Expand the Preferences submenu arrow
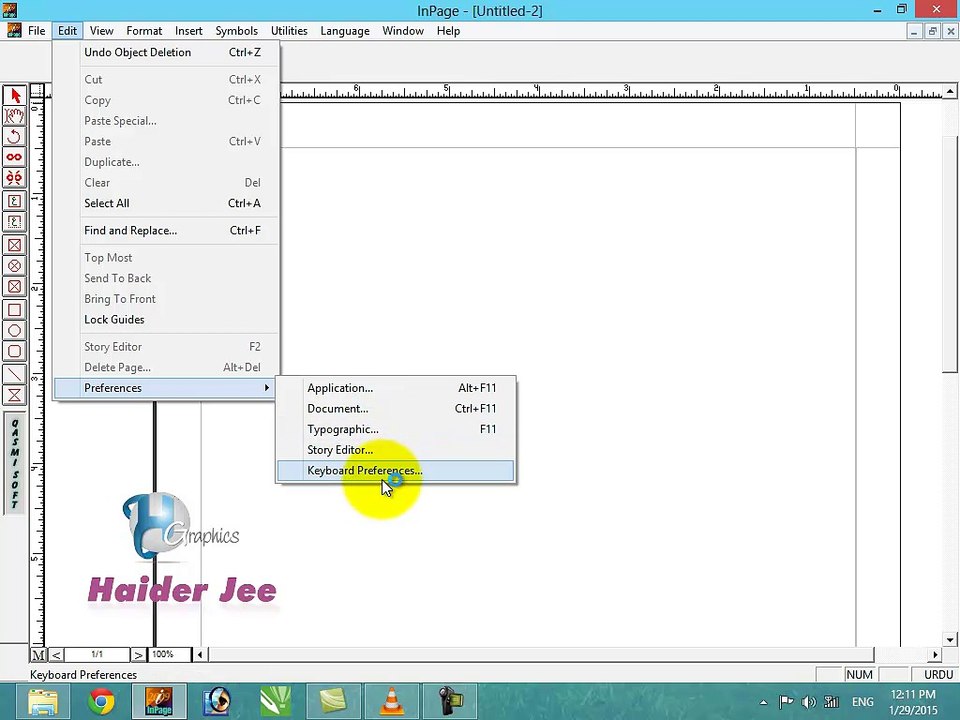 [266, 388]
